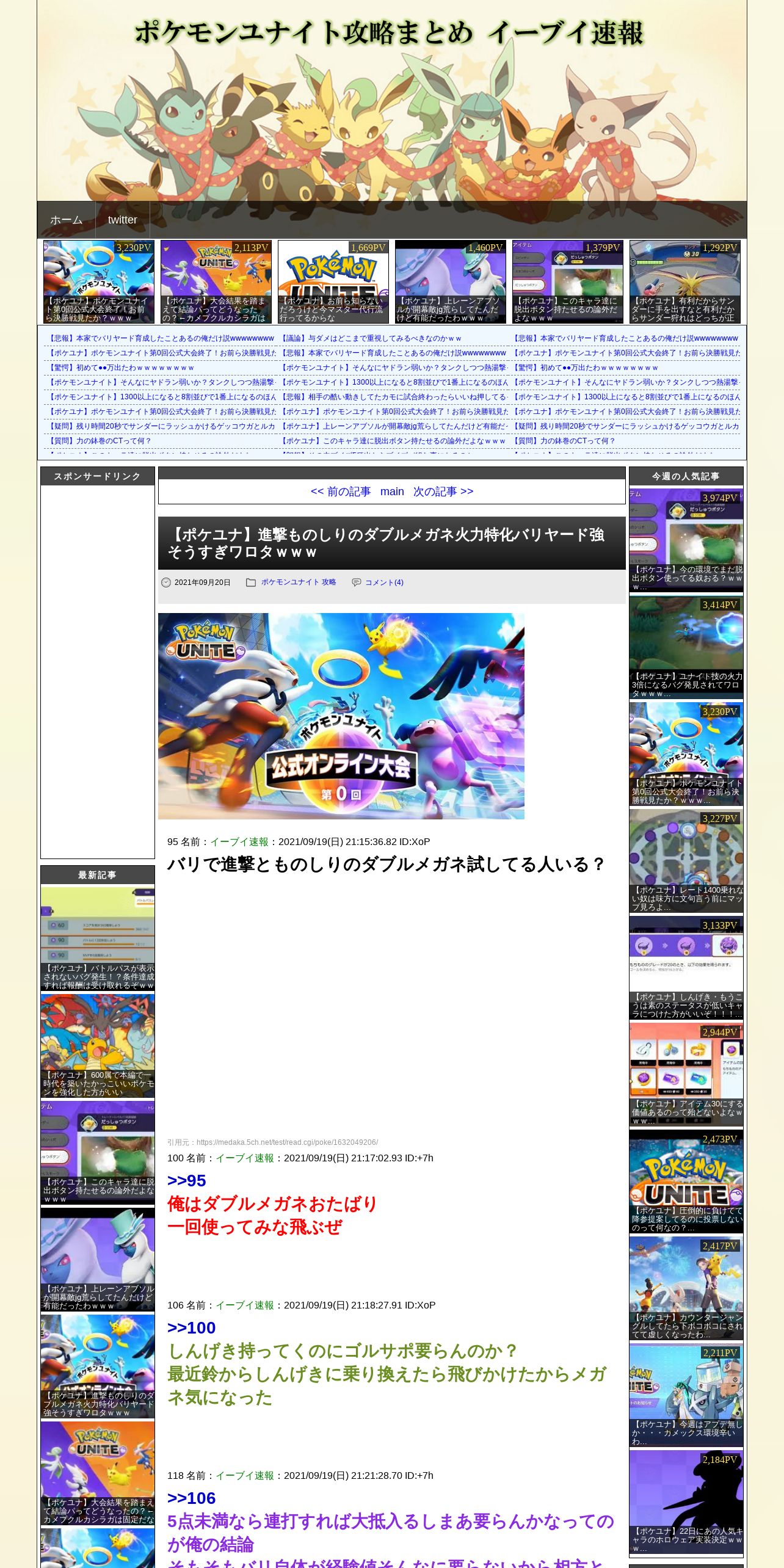The width and height of the screenshot is (784, 1568).
Task: Open the 1,379PV escape button thumbnail
Action: click(x=568, y=281)
